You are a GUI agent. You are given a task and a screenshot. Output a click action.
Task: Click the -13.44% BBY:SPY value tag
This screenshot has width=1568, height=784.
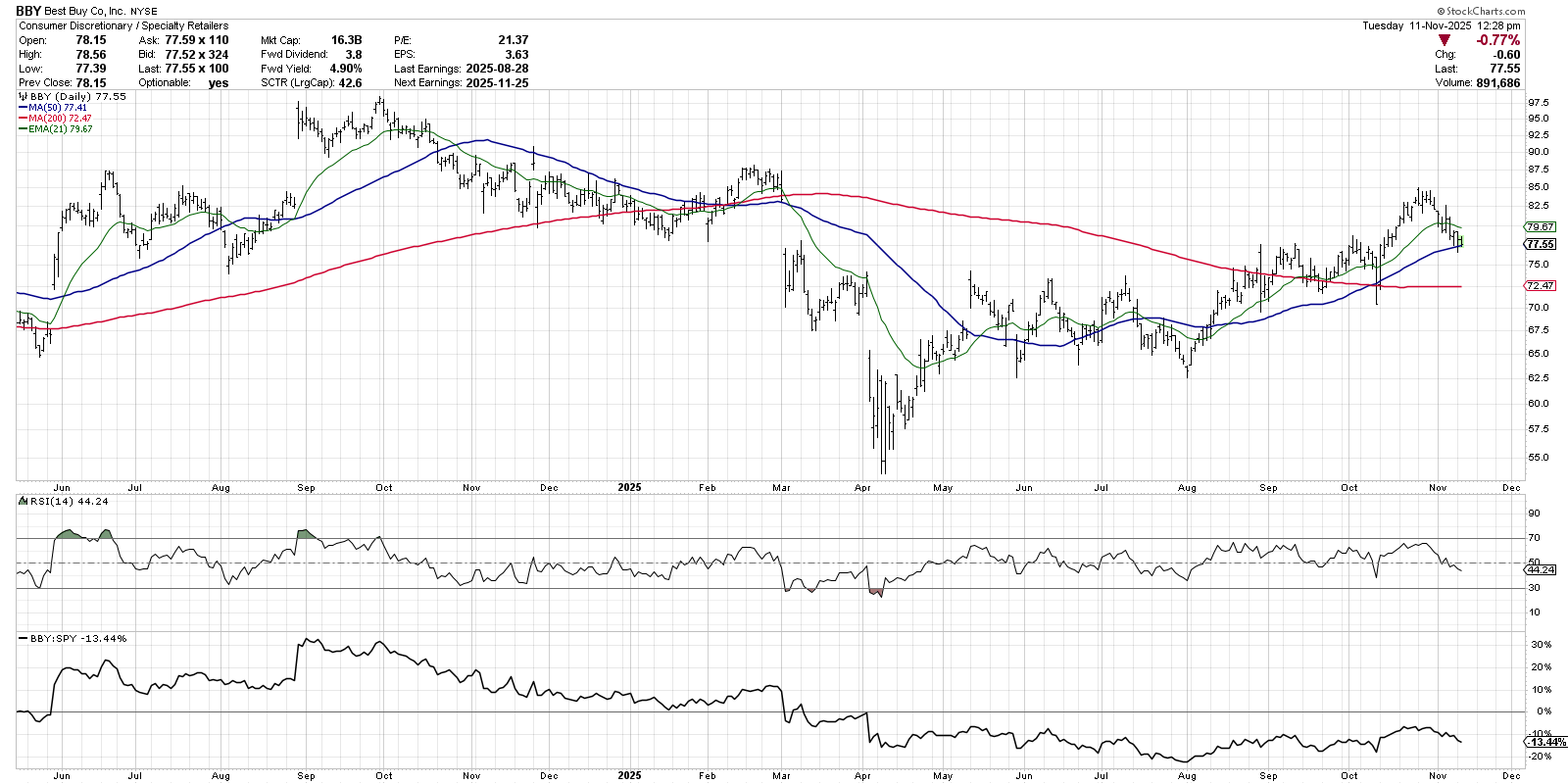[1543, 742]
